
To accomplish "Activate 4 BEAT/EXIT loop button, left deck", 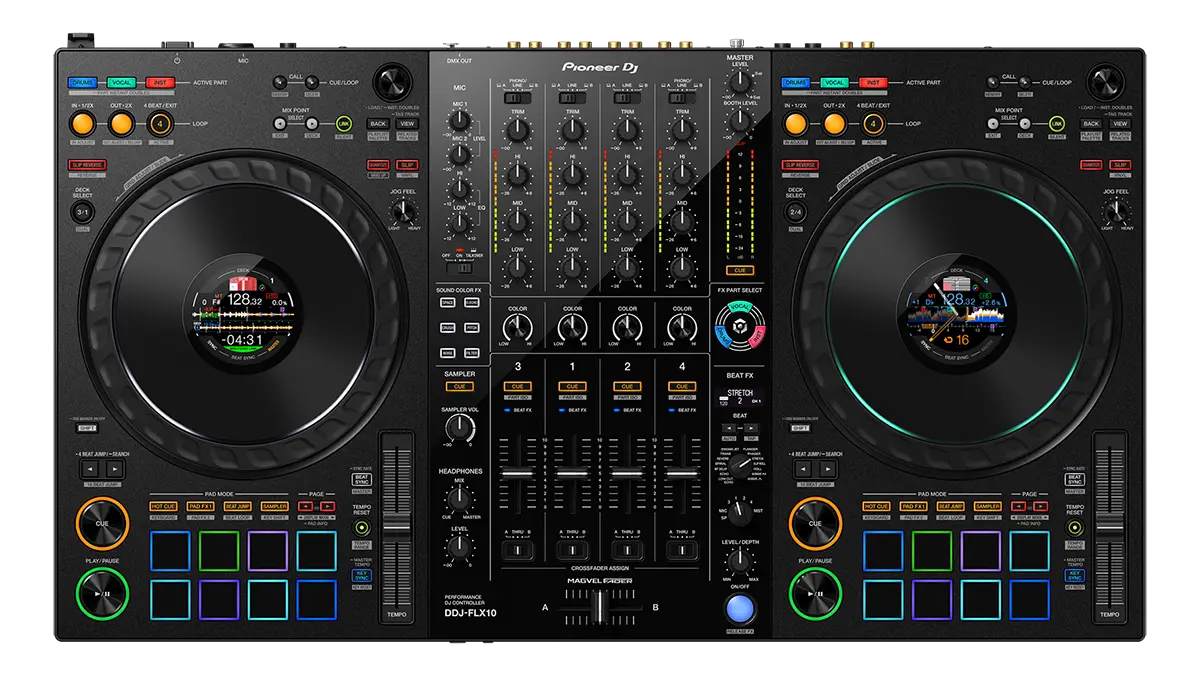I will 160,124.
